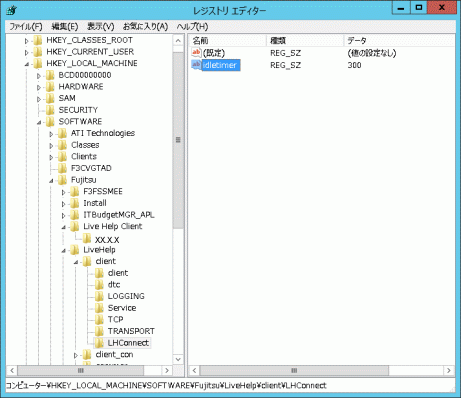This screenshot has width=461, height=398.
Task: Select dtc folder icon
Action: [x=100, y=285]
